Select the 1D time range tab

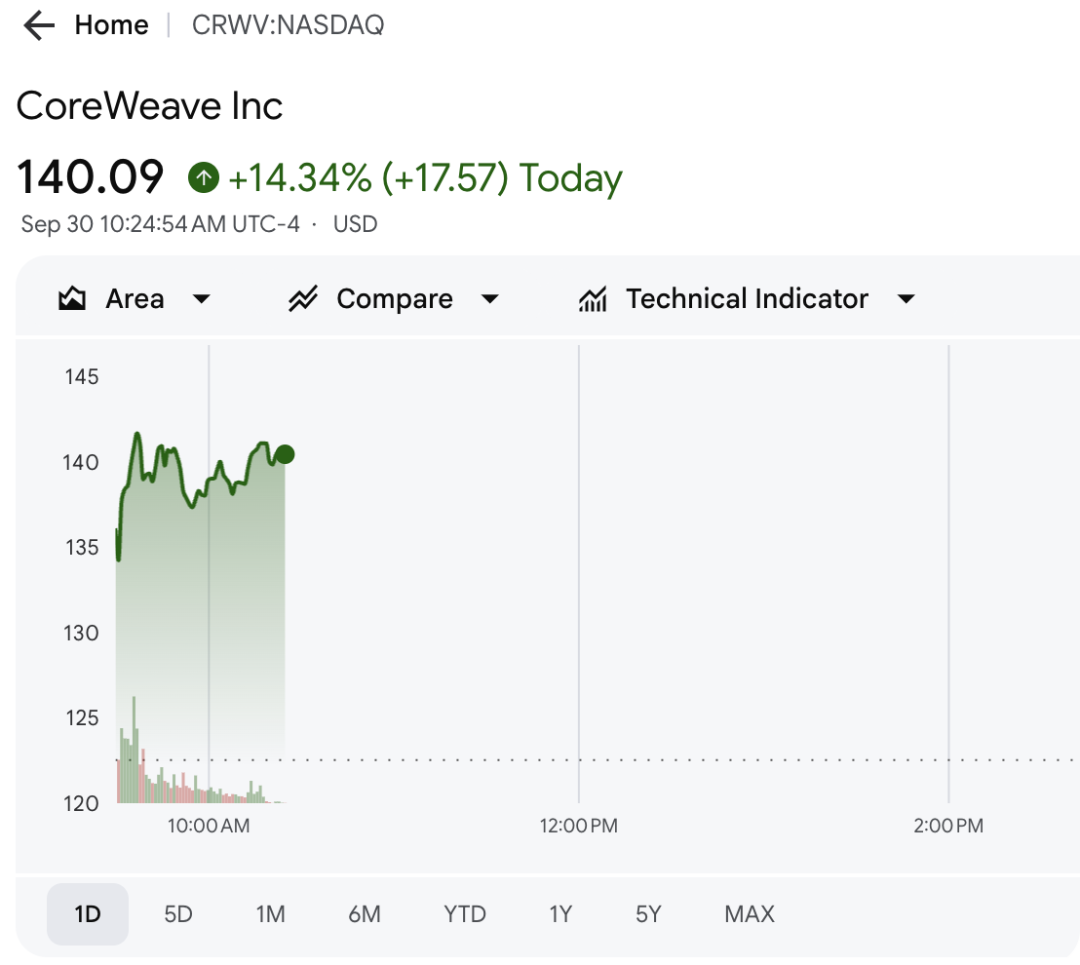(x=88, y=914)
